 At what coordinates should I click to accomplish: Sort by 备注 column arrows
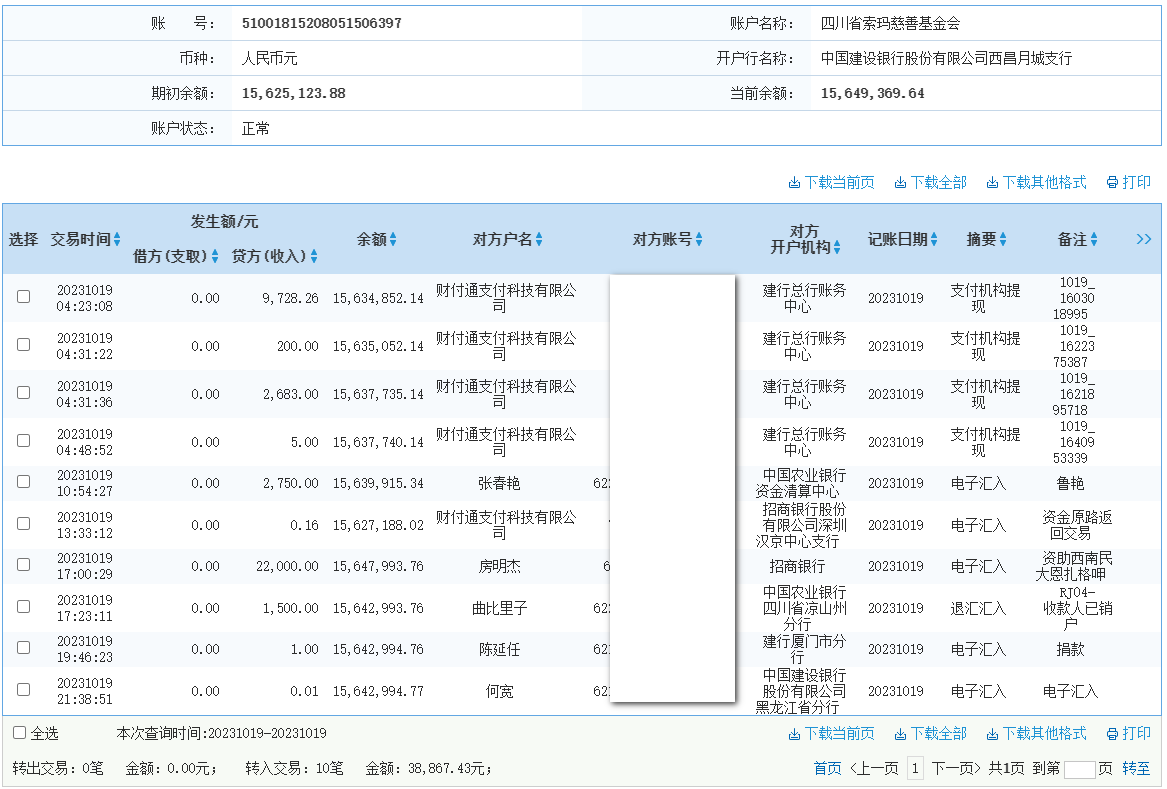[x=1094, y=240]
